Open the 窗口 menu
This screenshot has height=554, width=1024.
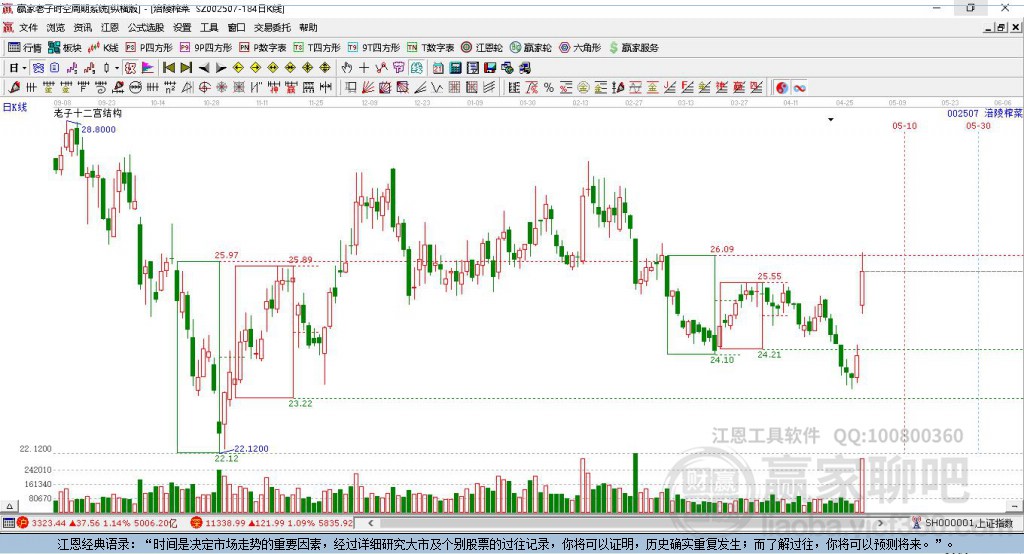[236, 27]
